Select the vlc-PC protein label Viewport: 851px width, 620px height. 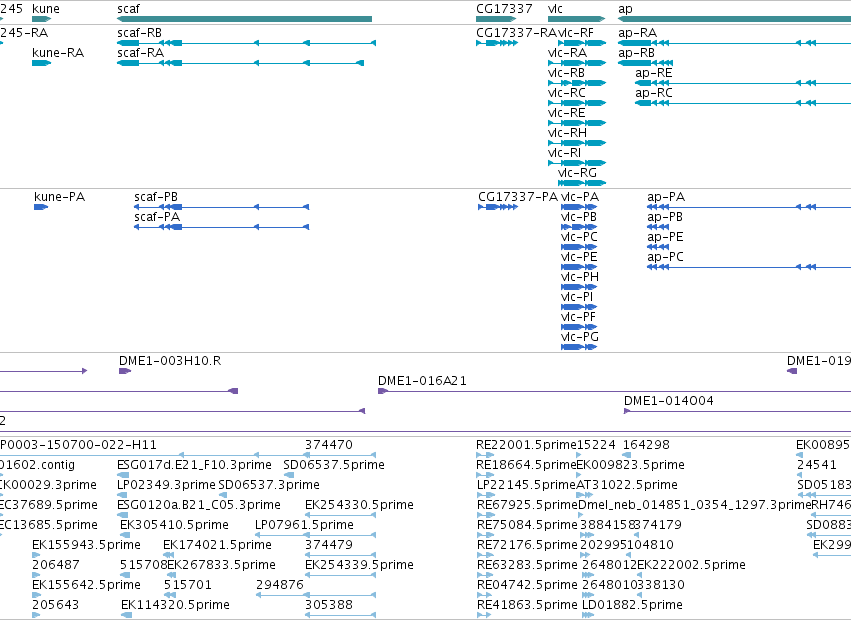pos(579,237)
